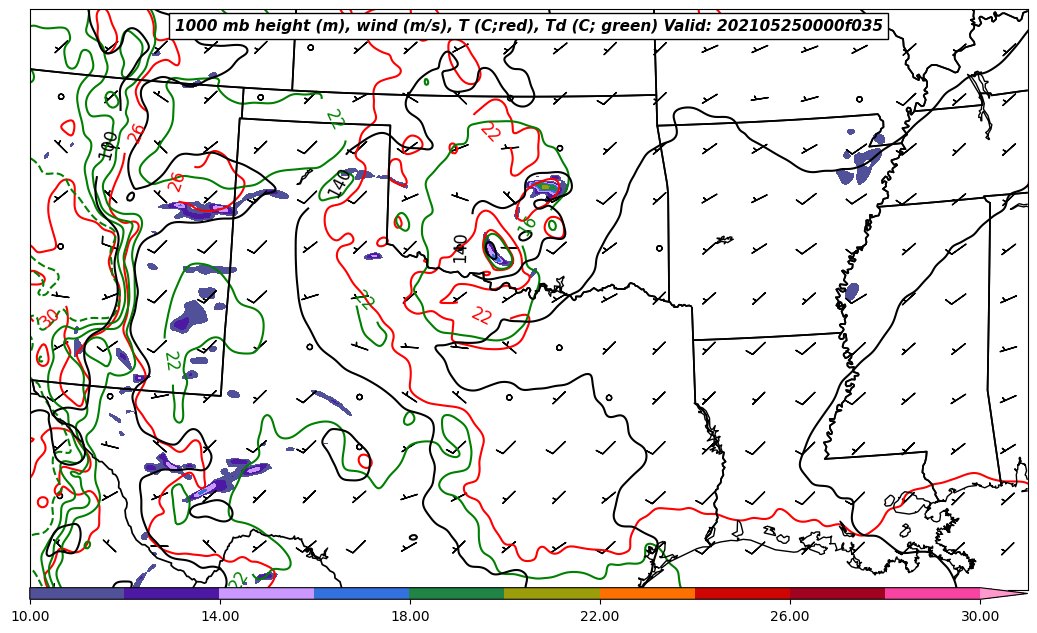The height and width of the screenshot is (633, 1037).
Task: Select the pink 28-30 colorbar segment
Action: point(933,593)
